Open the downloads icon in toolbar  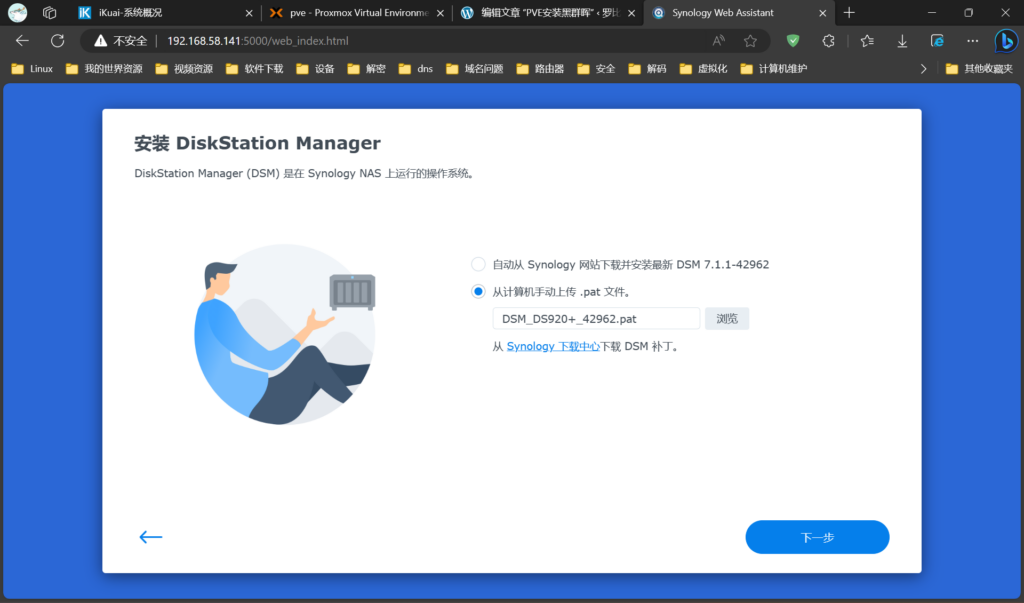pos(902,41)
